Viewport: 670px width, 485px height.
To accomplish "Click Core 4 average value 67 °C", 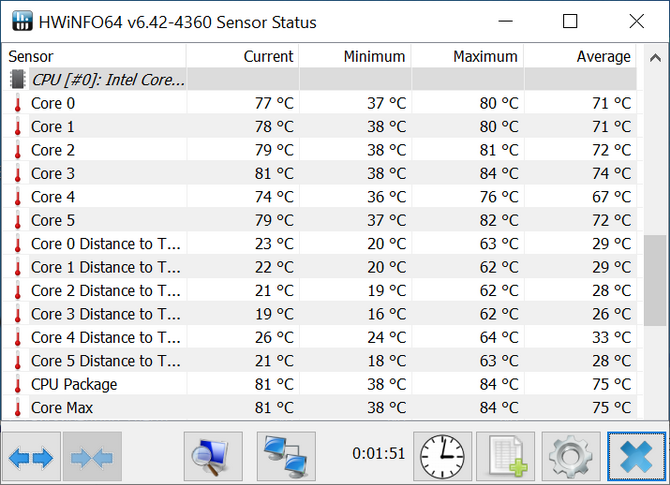I will coord(611,197).
